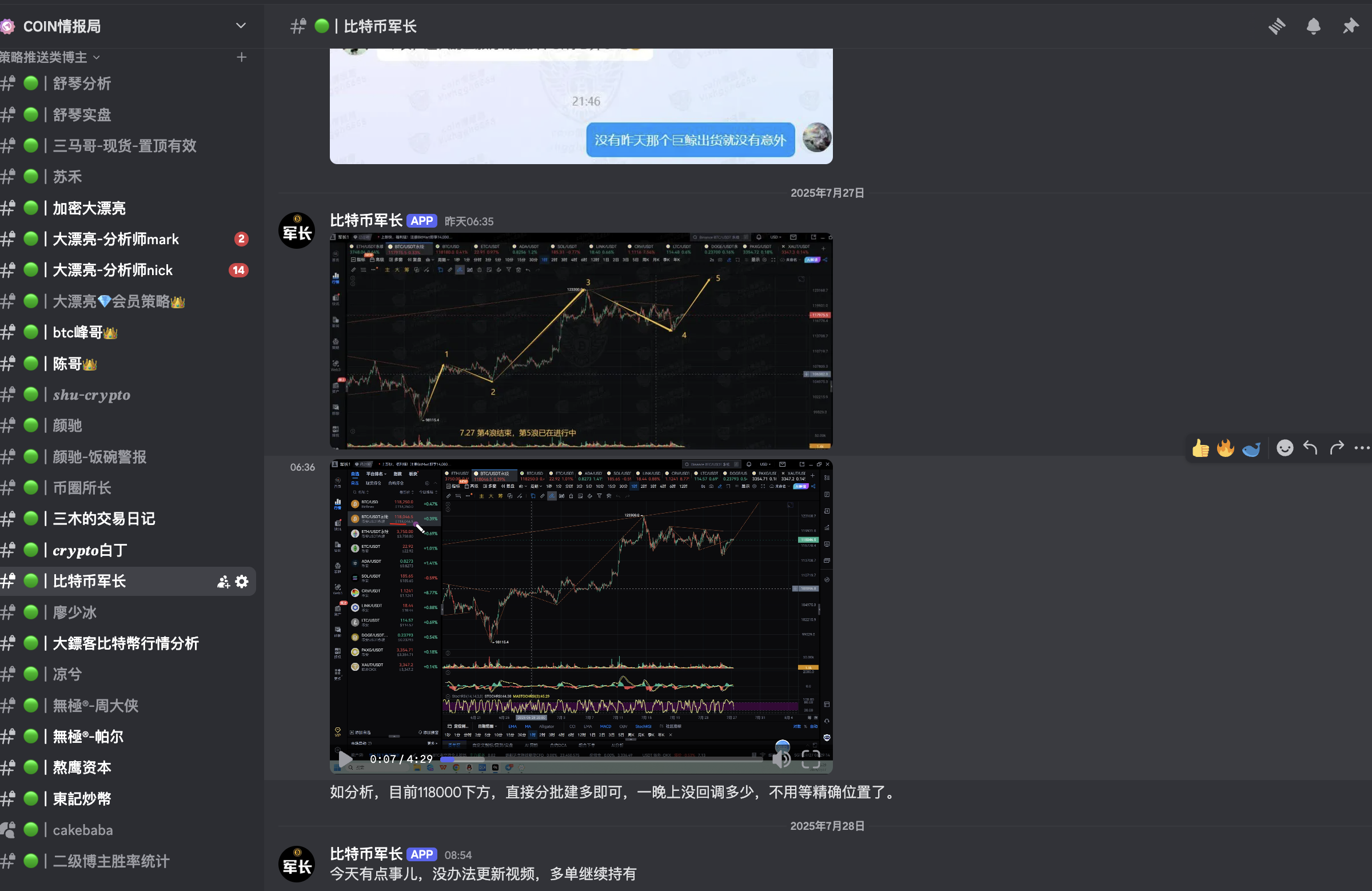
Task: Open the threads icon in header
Action: tap(1277, 26)
